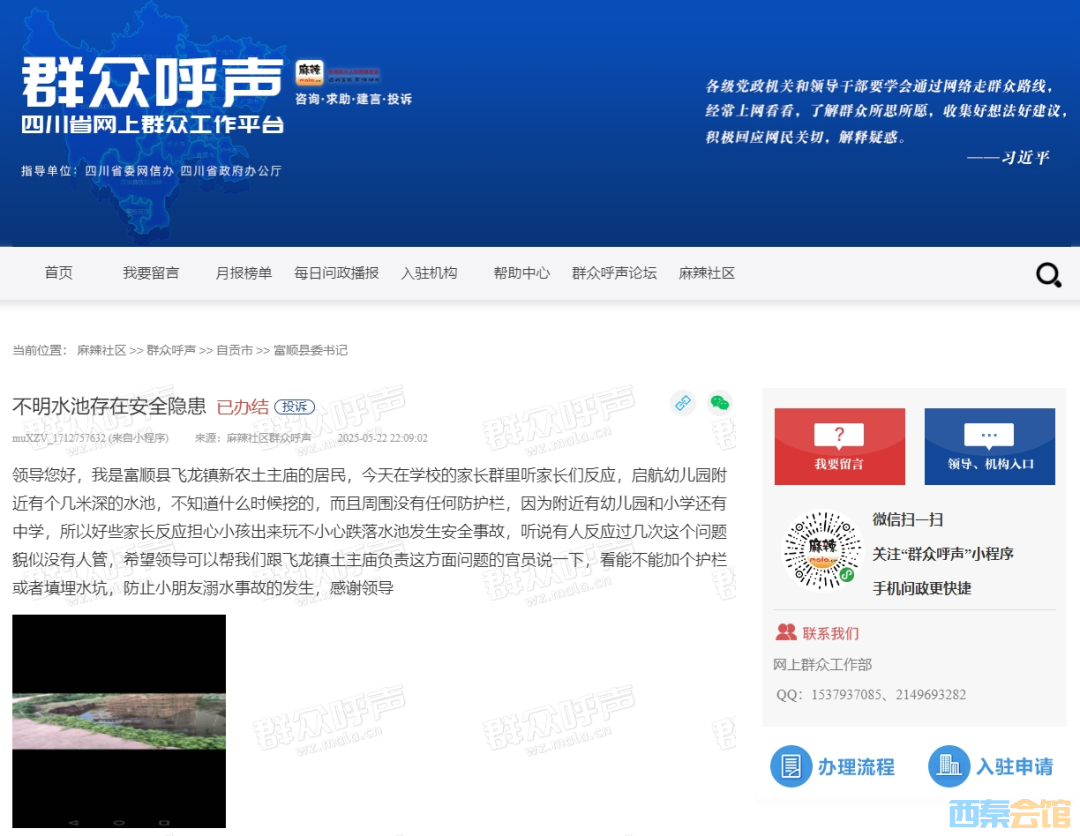
Task: Click 麻辣社区 in breadcrumb
Action: point(102,351)
